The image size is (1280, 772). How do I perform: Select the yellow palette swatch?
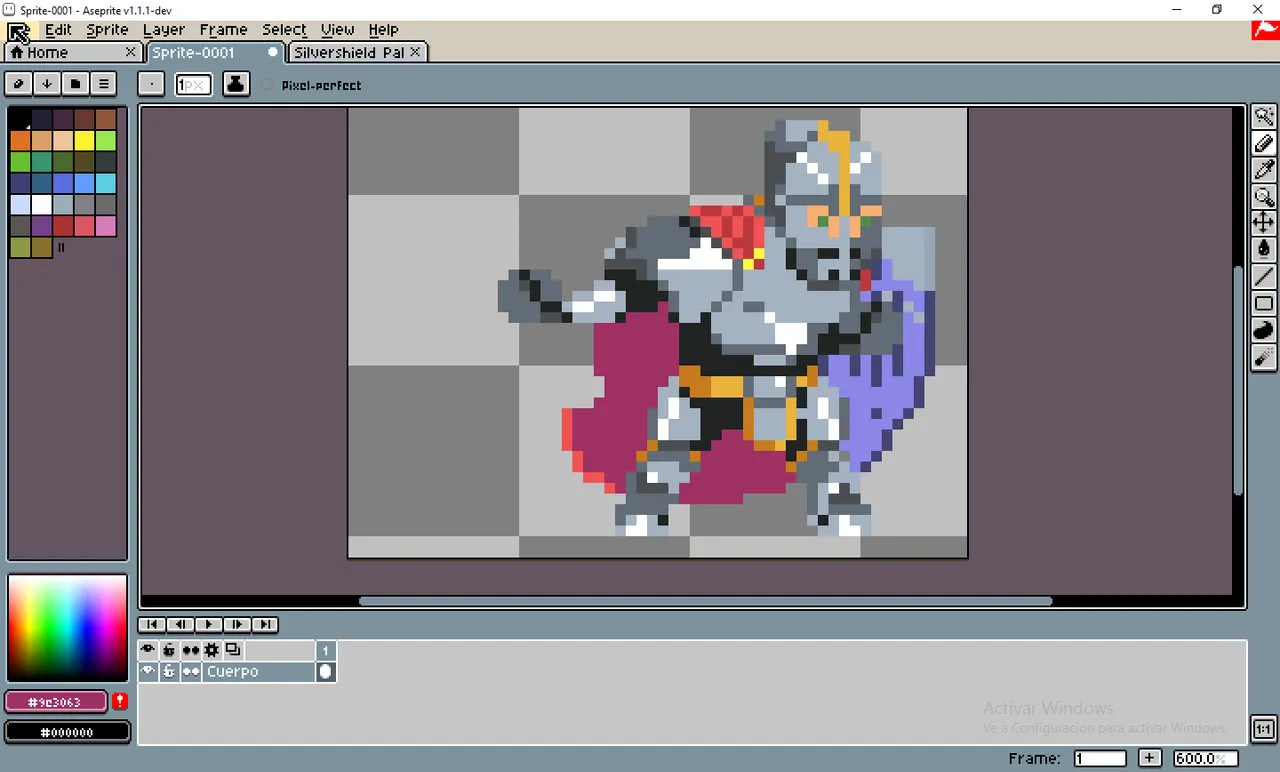click(84, 141)
